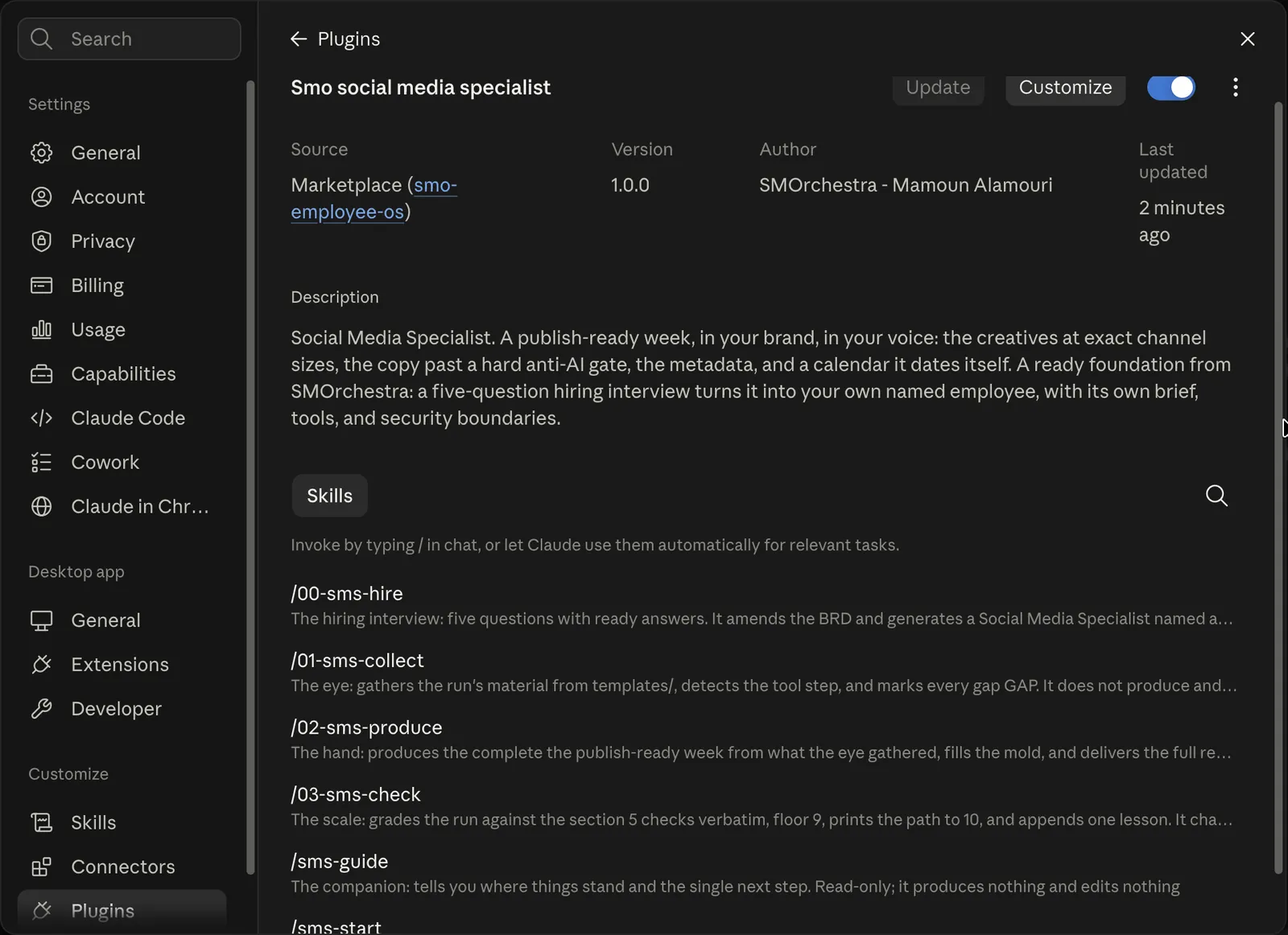The image size is (1288, 935).
Task: Click the Account person icon
Action: click(42, 197)
